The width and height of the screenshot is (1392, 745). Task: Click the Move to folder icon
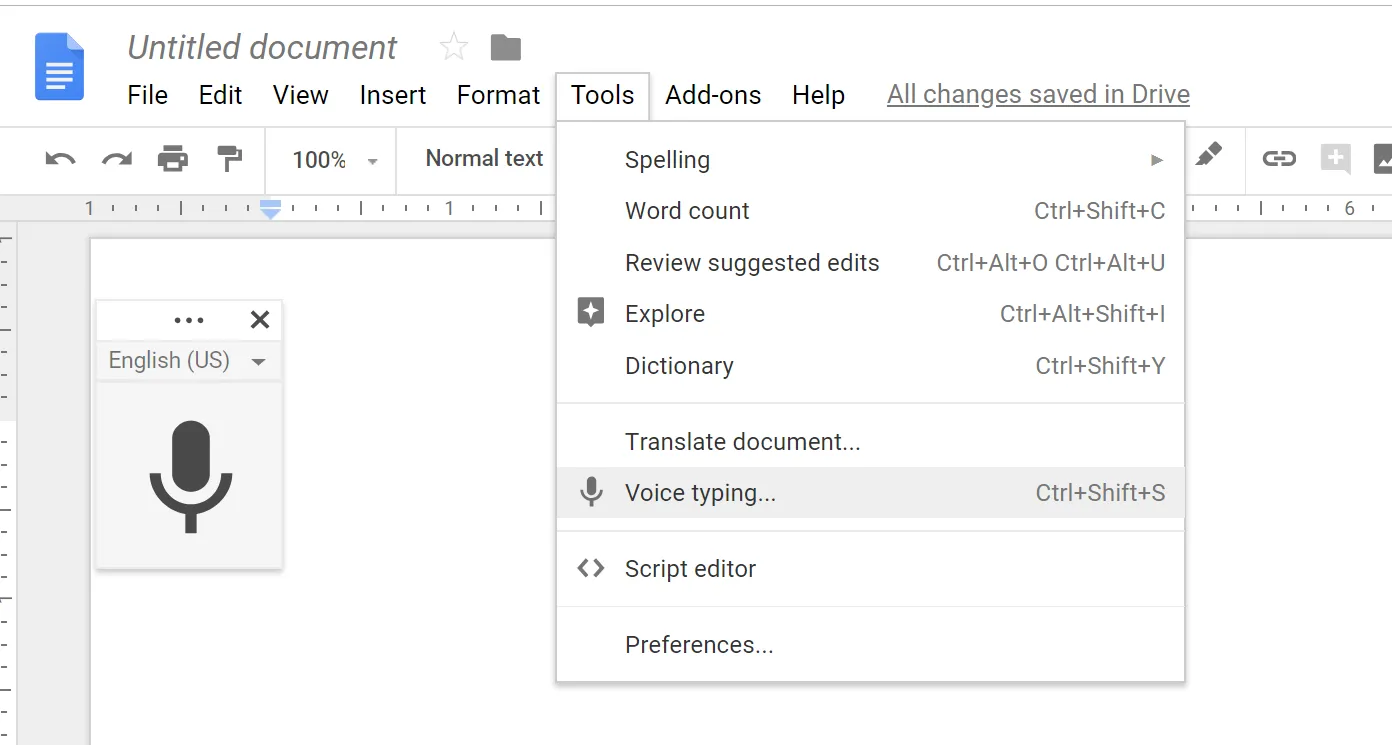pos(506,47)
